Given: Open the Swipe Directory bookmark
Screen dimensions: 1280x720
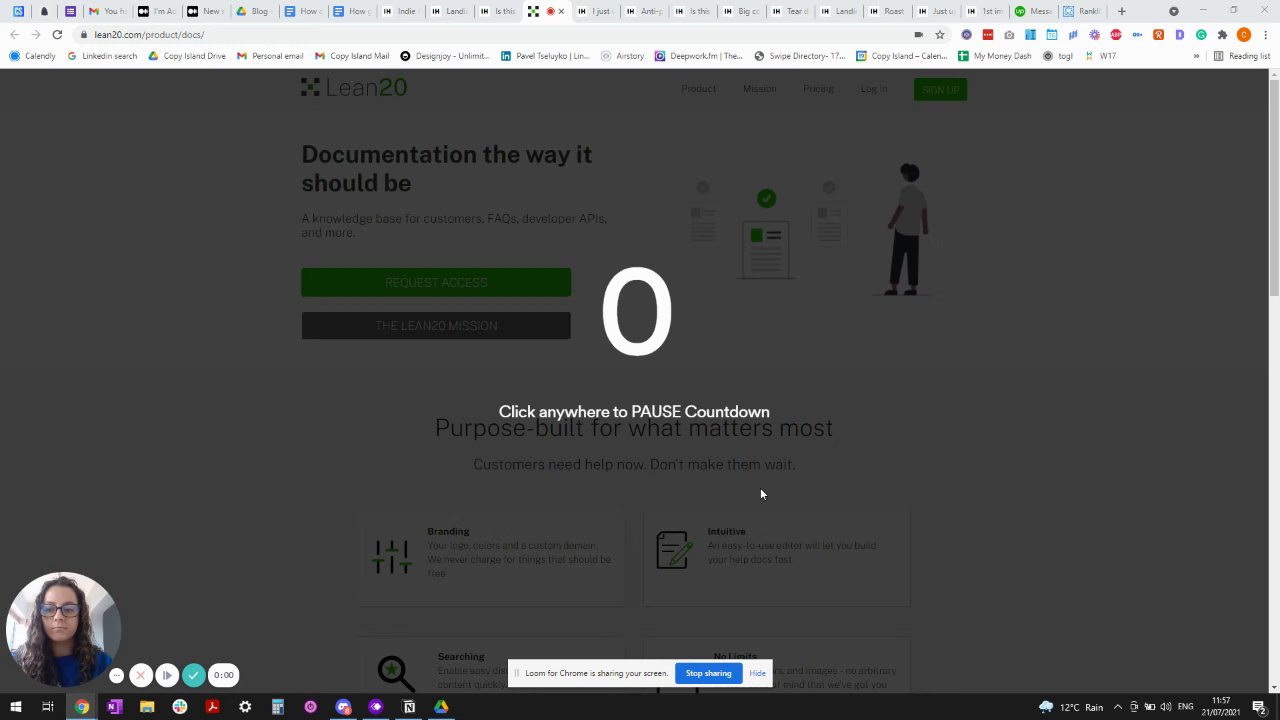Looking at the screenshot, I should (800, 56).
